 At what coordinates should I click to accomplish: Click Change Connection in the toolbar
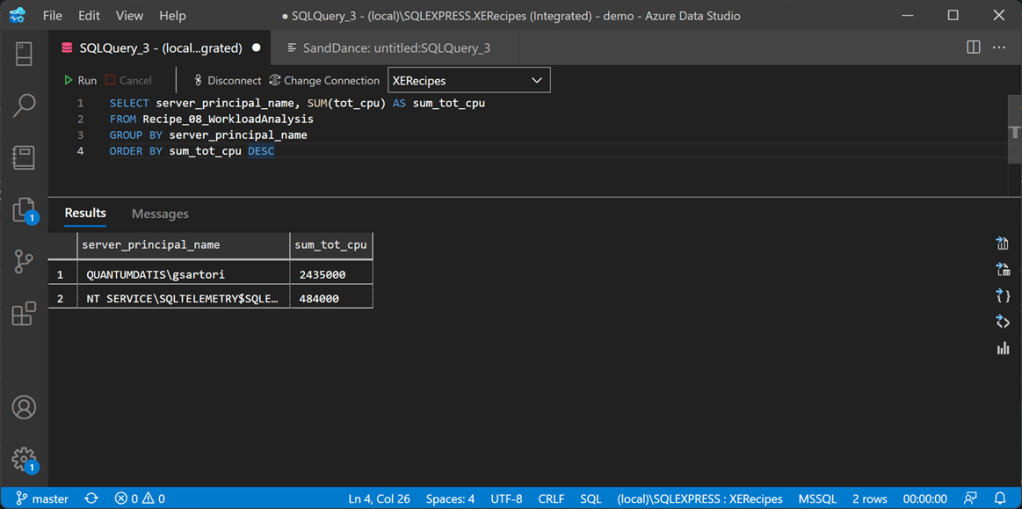324,80
